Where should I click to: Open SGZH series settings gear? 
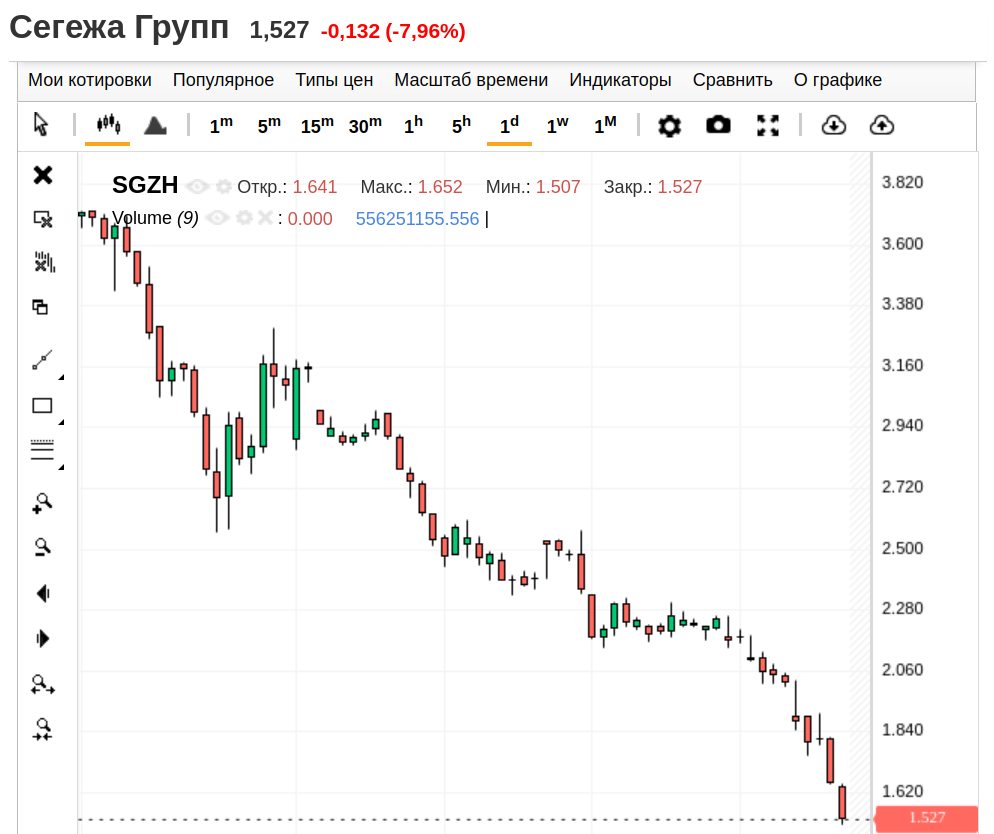223,186
